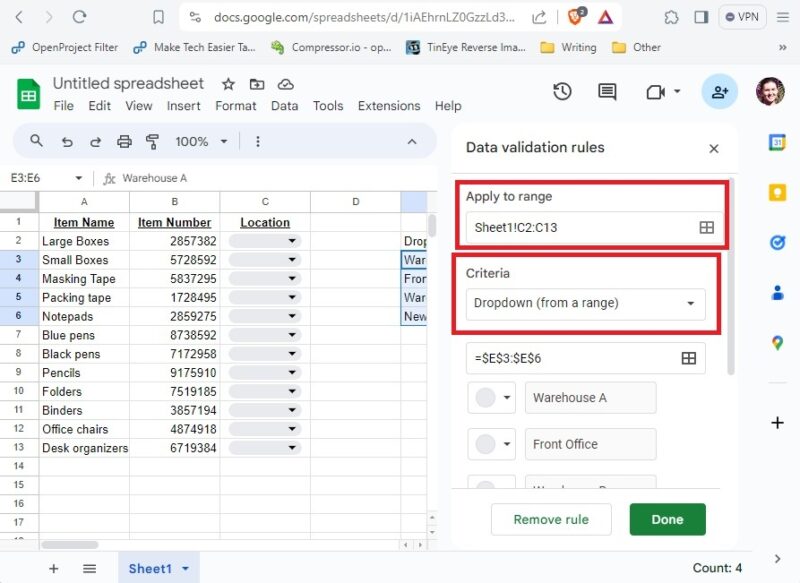Open Google Calendar from the side panel
The width and height of the screenshot is (800, 583).
pyautogui.click(x=778, y=146)
